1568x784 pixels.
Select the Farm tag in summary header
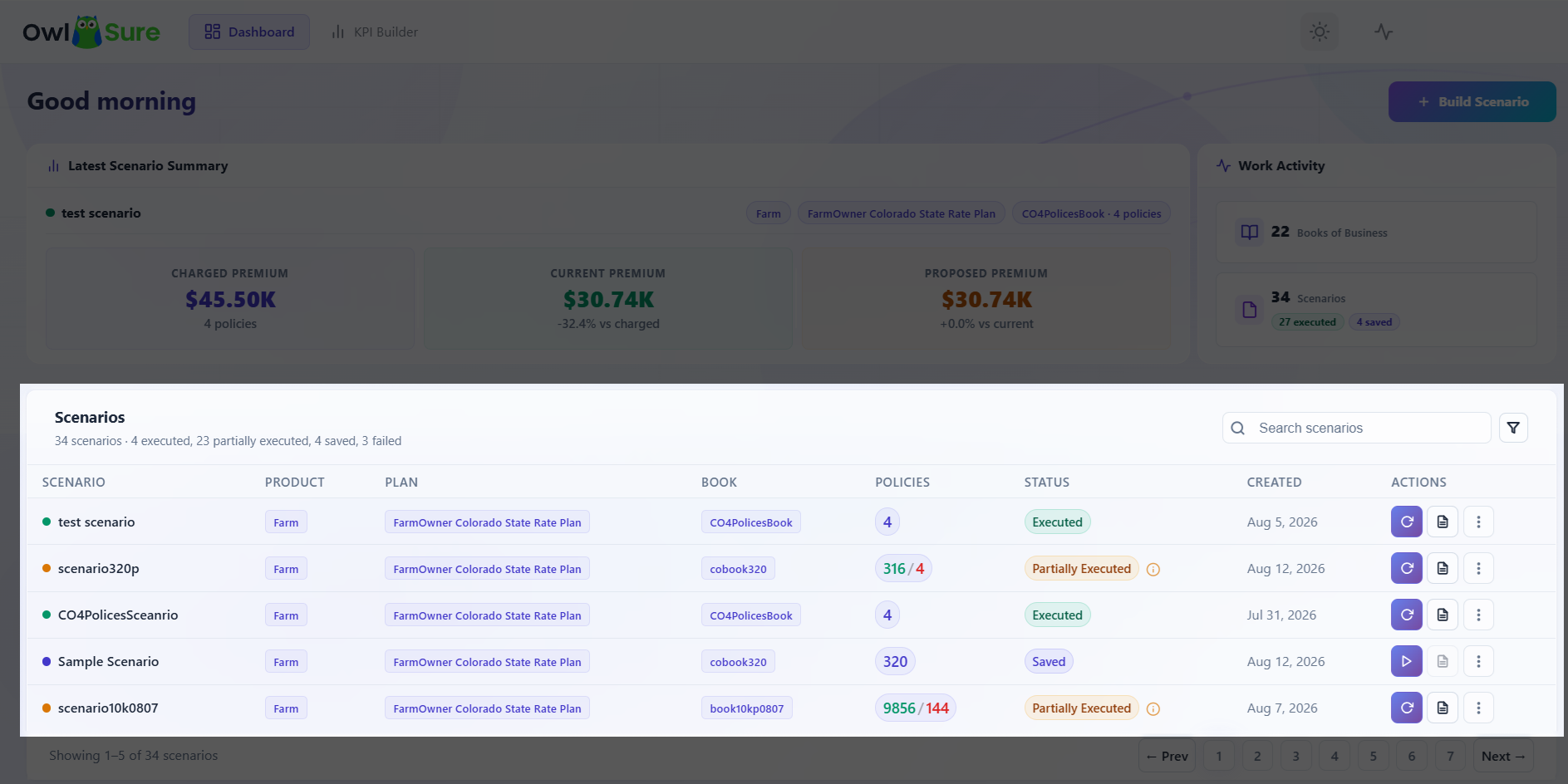(769, 213)
